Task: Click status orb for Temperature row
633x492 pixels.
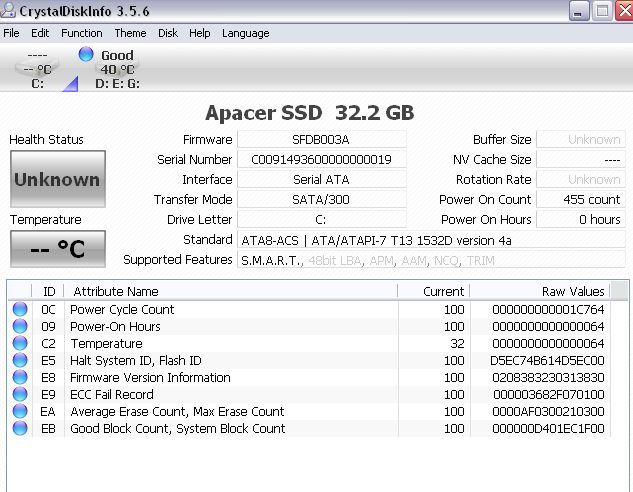Action: click(x=20, y=343)
